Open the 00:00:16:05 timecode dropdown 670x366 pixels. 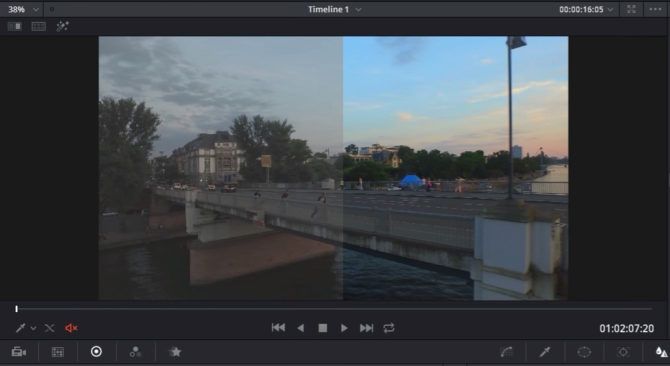pyautogui.click(x=586, y=9)
